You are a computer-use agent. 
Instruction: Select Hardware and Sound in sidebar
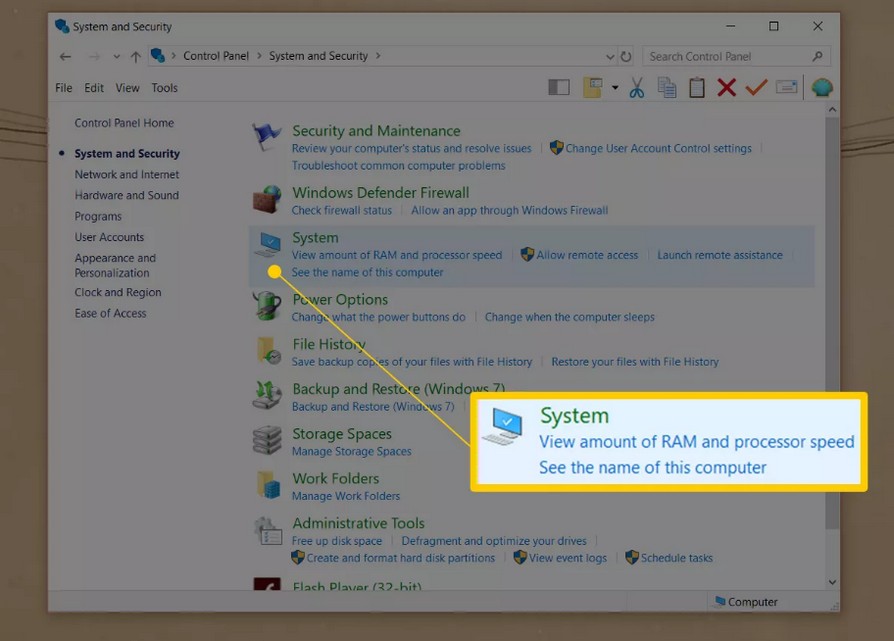click(127, 195)
